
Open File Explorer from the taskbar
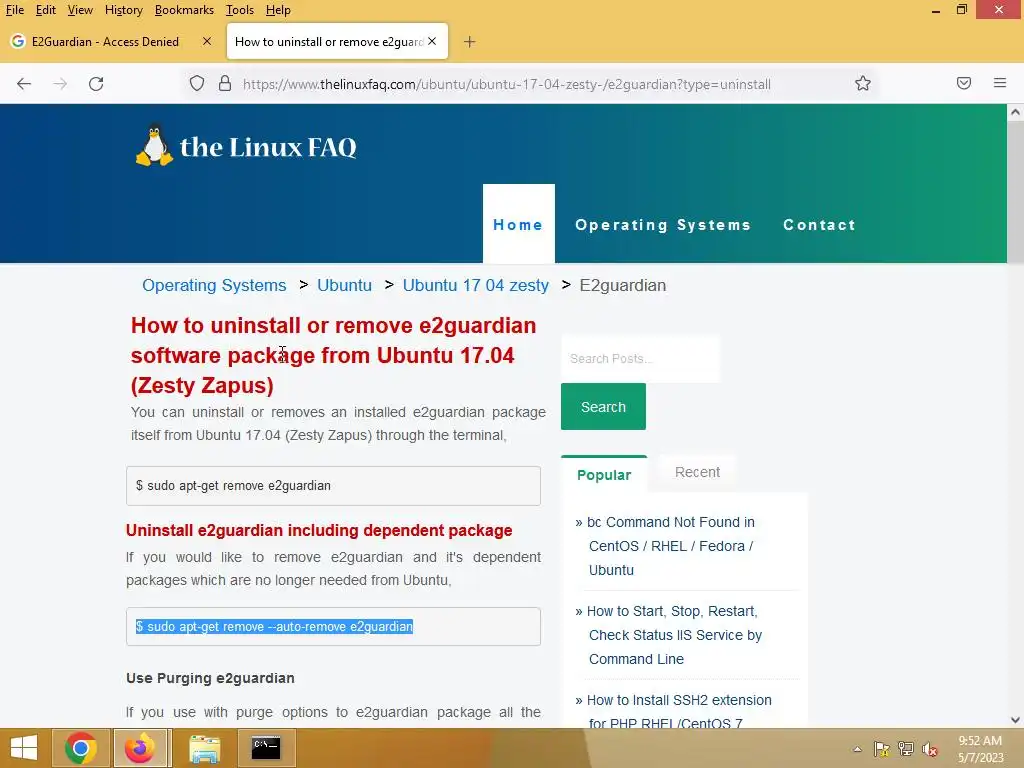point(204,748)
